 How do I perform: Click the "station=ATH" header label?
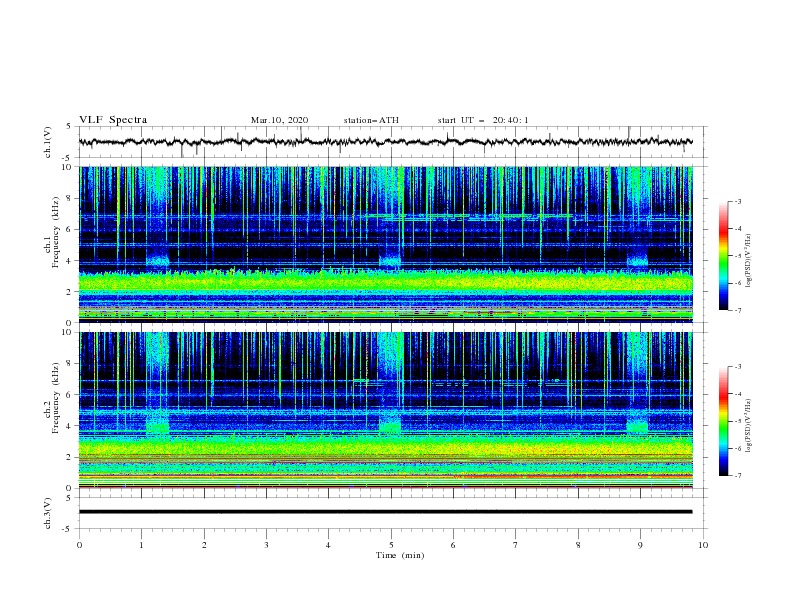click(371, 120)
